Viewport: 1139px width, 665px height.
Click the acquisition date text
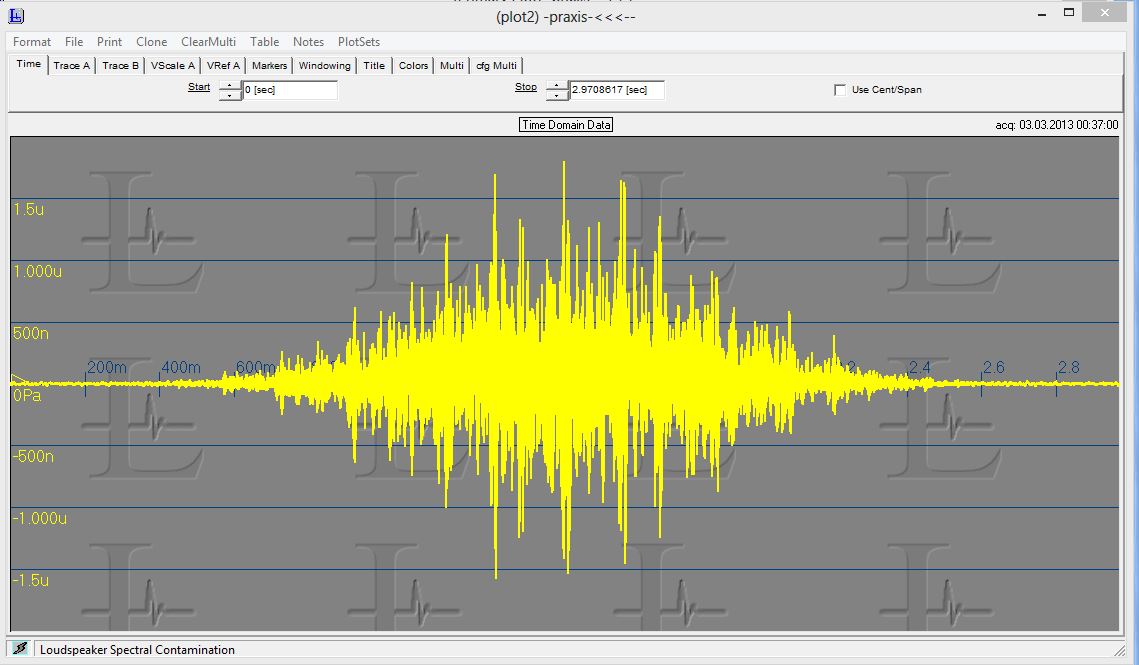(x=1057, y=125)
